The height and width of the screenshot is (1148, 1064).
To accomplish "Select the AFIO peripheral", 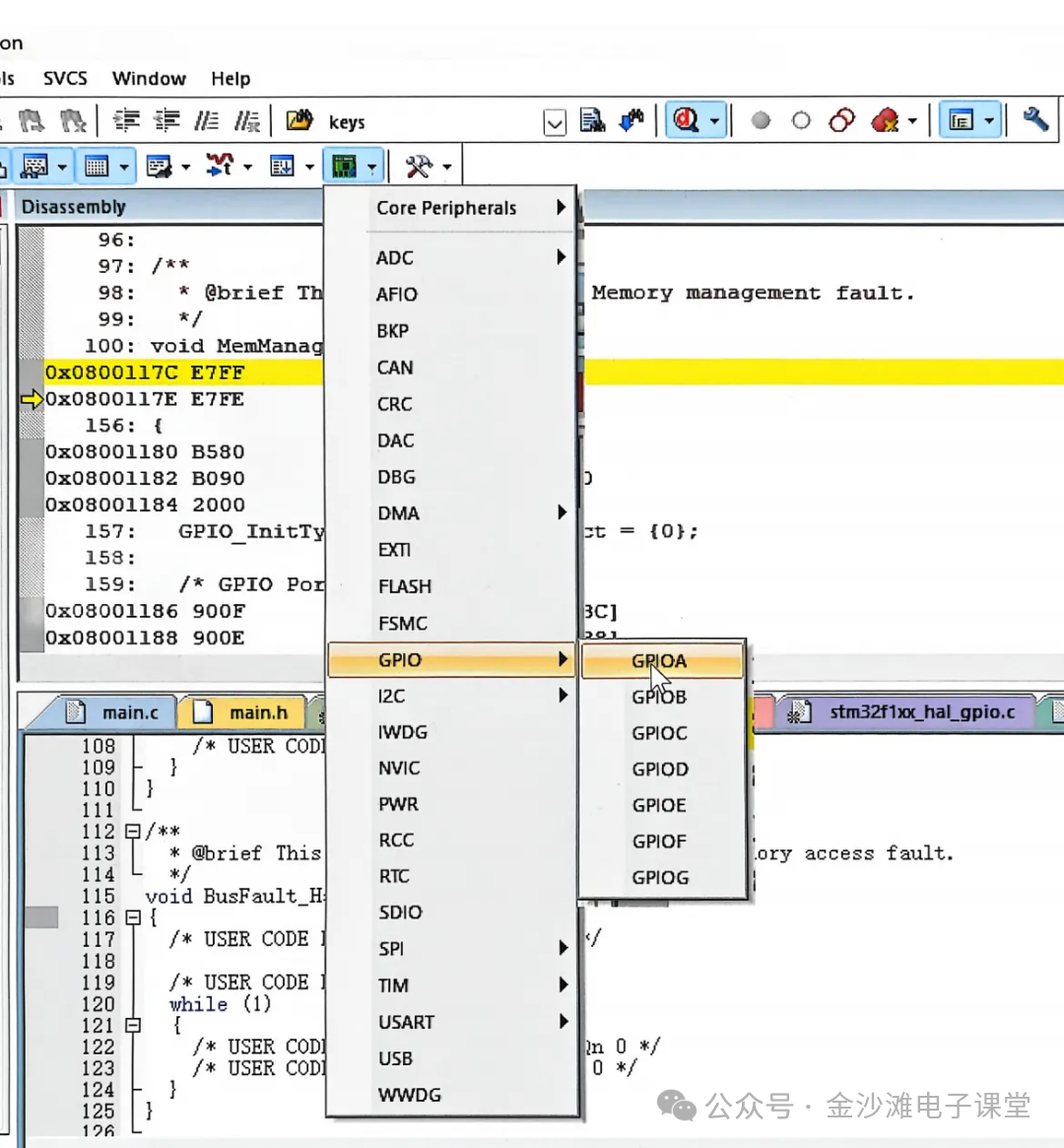I will (451, 295).
